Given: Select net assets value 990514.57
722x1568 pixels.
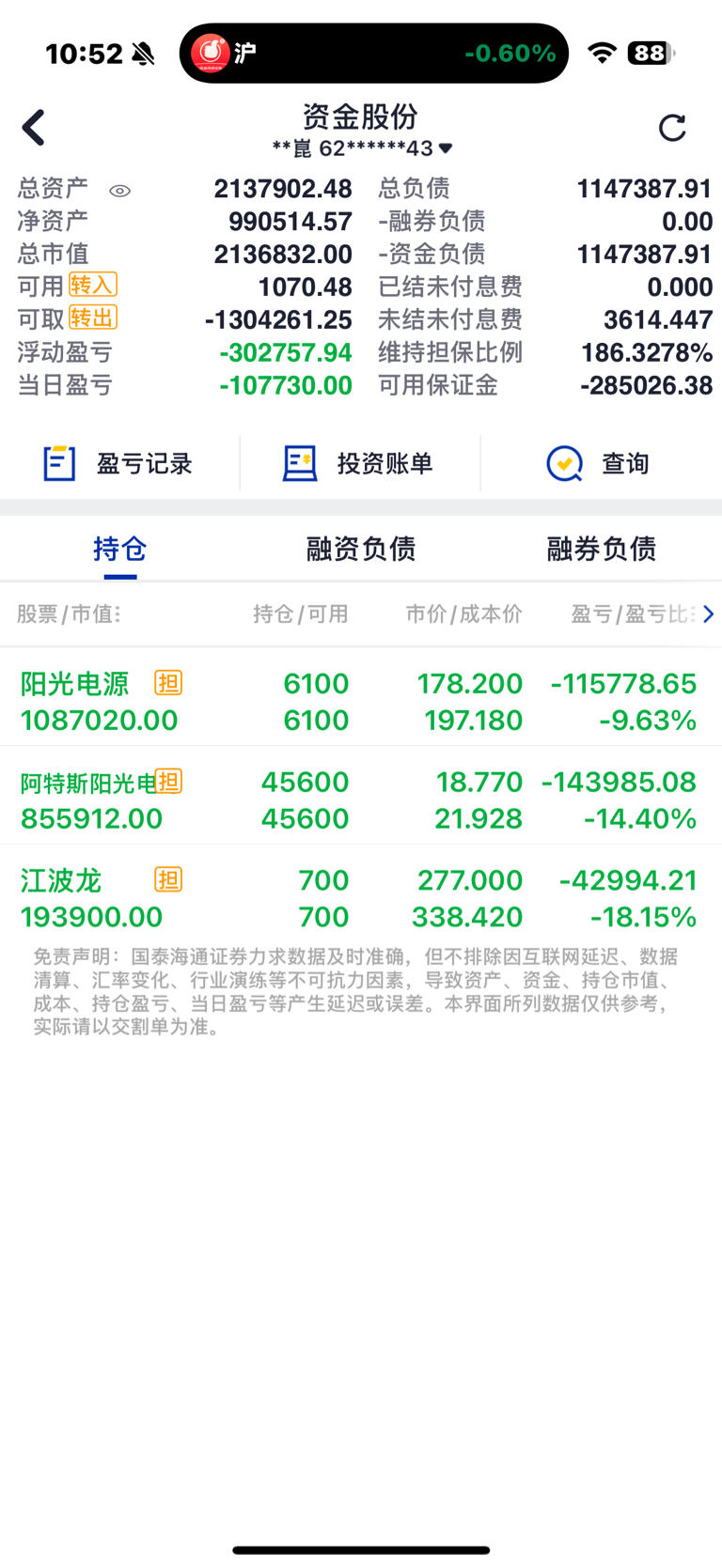Looking at the screenshot, I should point(290,222).
